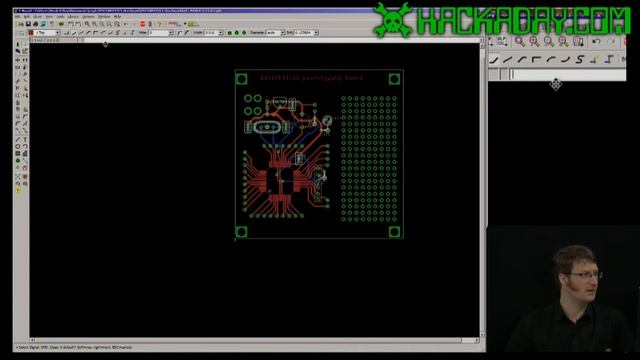Click the Save toolbar icon
Image resolution: width=640 pixels, height=360 pixels.
coord(28,24)
